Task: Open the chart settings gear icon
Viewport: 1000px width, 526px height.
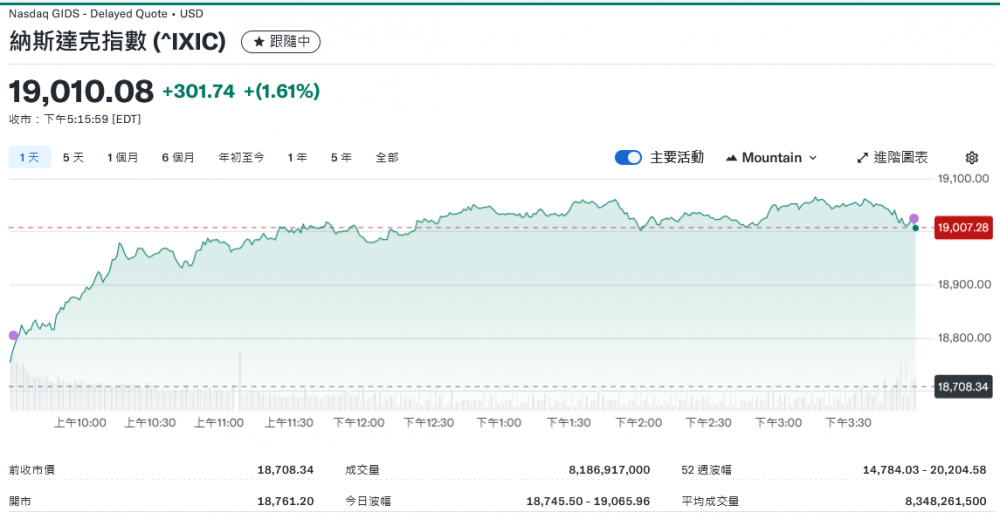Action: point(971,158)
